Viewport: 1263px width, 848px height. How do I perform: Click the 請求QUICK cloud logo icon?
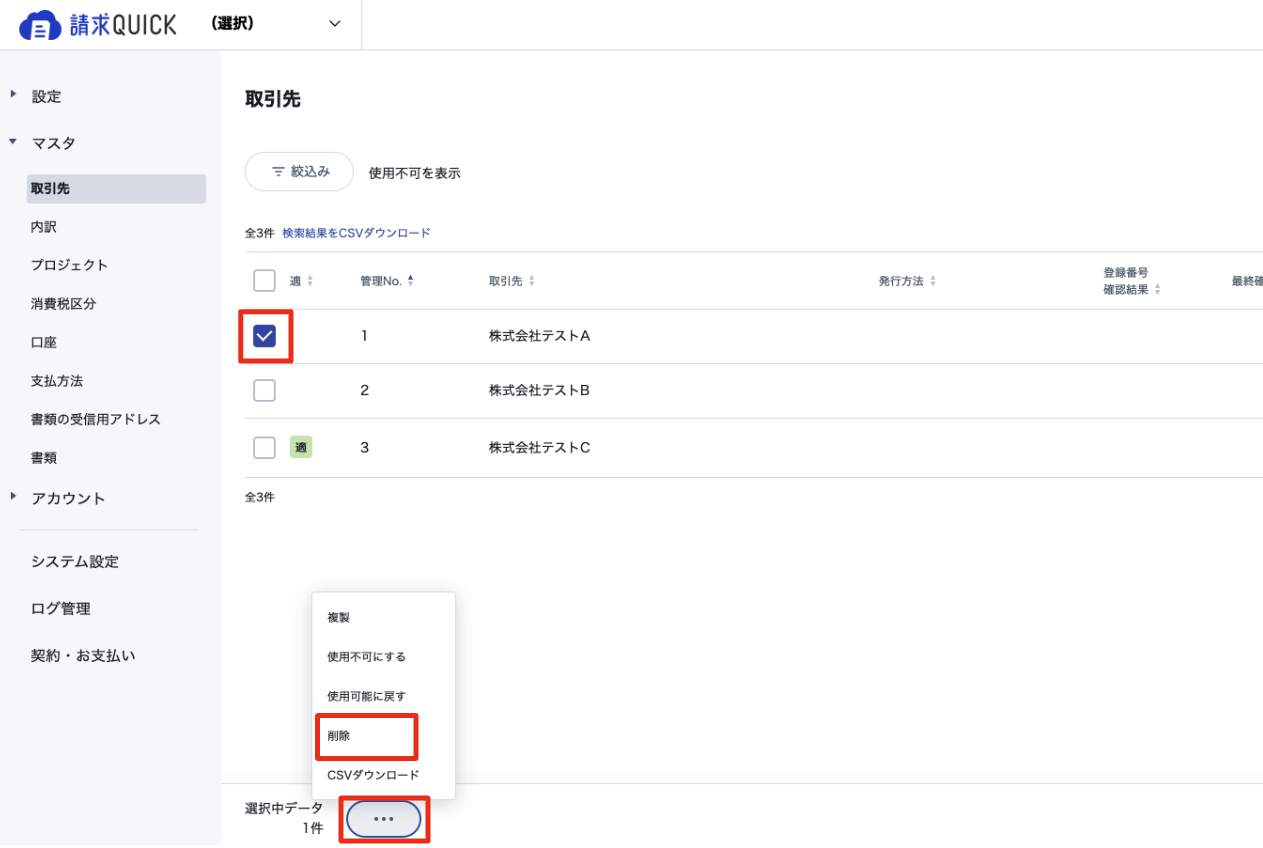click(x=40, y=26)
